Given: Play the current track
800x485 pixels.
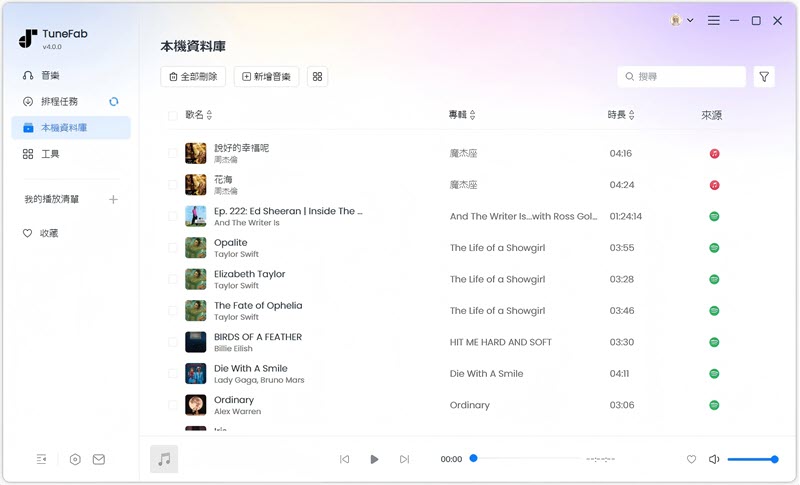Looking at the screenshot, I should tap(374, 459).
